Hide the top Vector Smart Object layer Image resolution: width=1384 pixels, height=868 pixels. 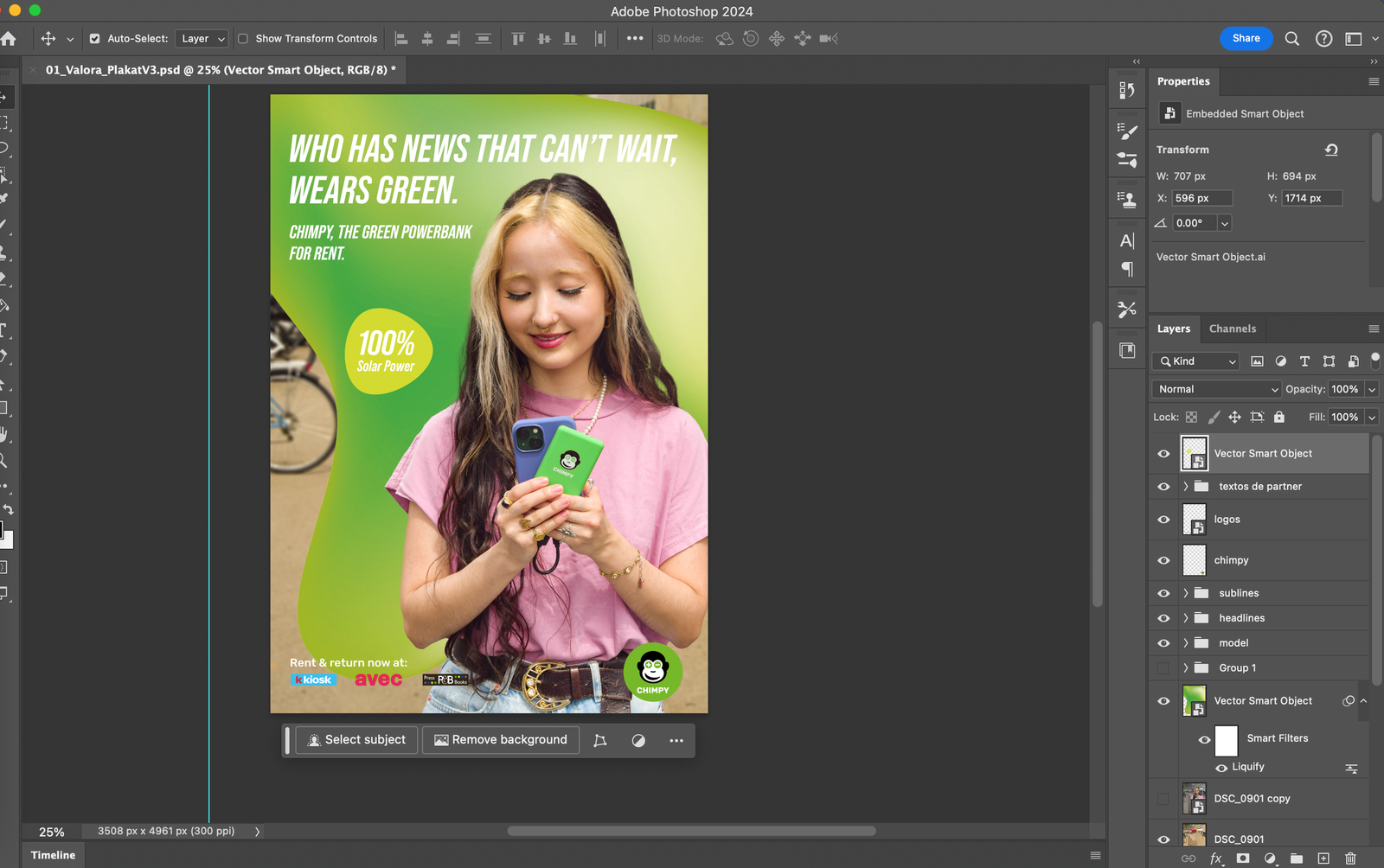1163,454
